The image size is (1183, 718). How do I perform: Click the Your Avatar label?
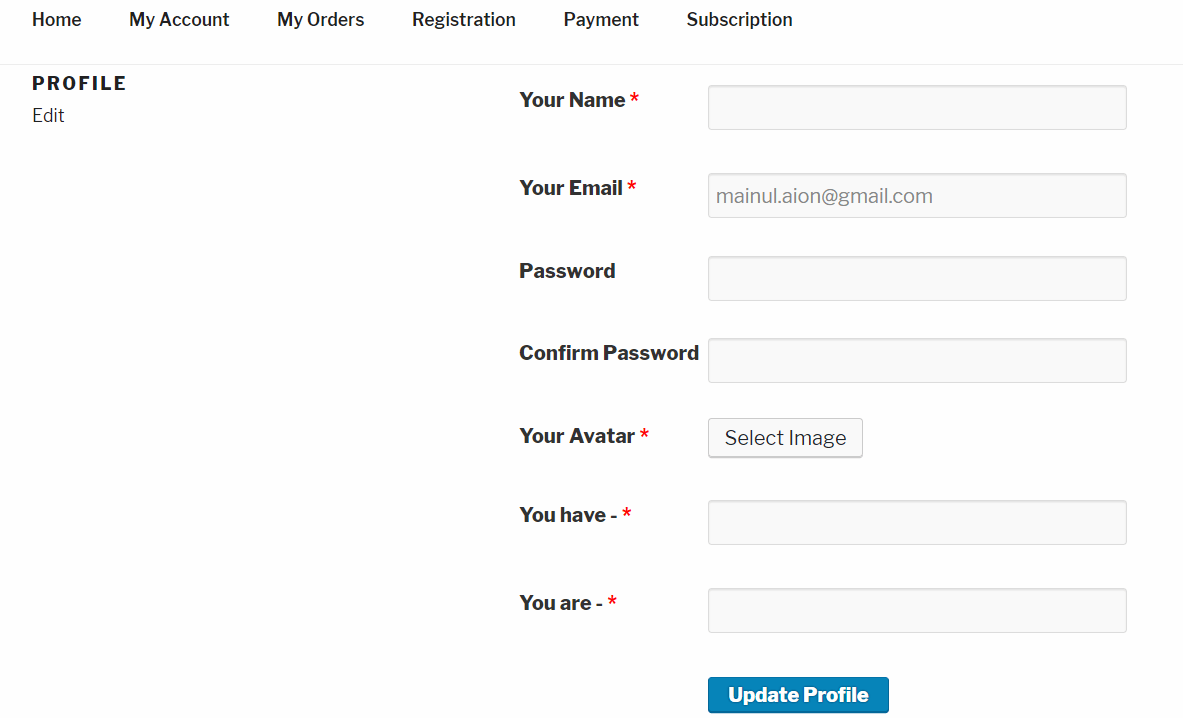tap(576, 436)
